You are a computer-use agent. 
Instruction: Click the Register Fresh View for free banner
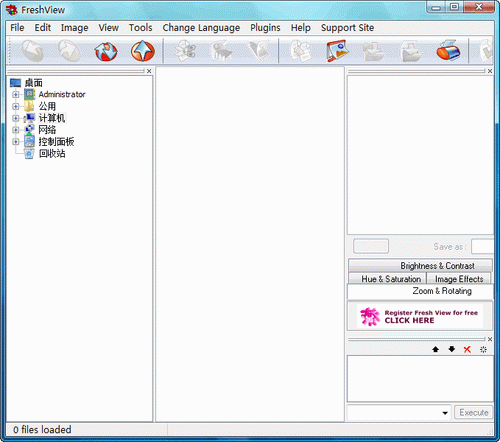point(420,316)
